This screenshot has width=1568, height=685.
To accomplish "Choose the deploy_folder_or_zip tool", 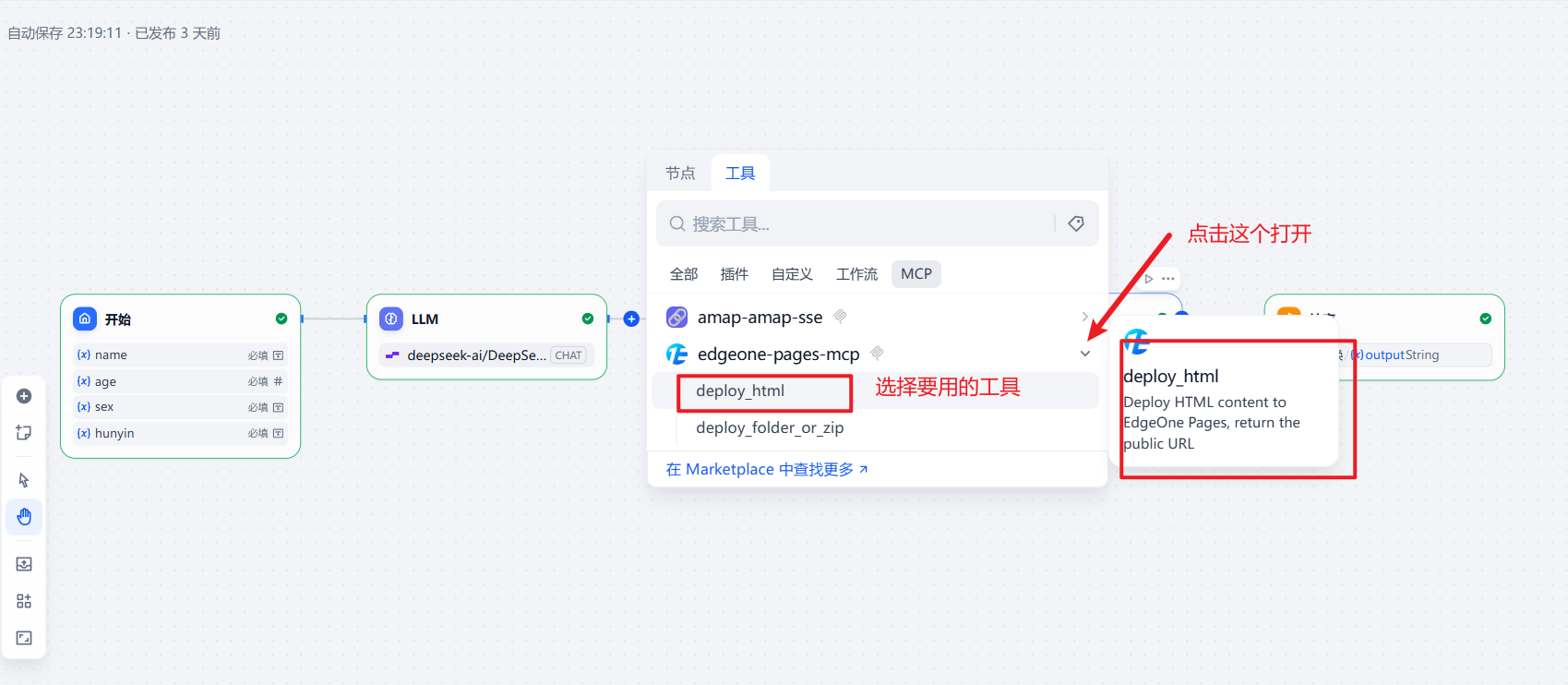I will pos(770,428).
